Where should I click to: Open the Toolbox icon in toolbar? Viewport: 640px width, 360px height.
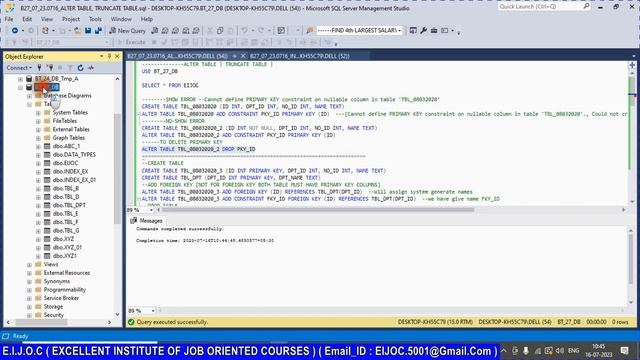[x=434, y=31]
